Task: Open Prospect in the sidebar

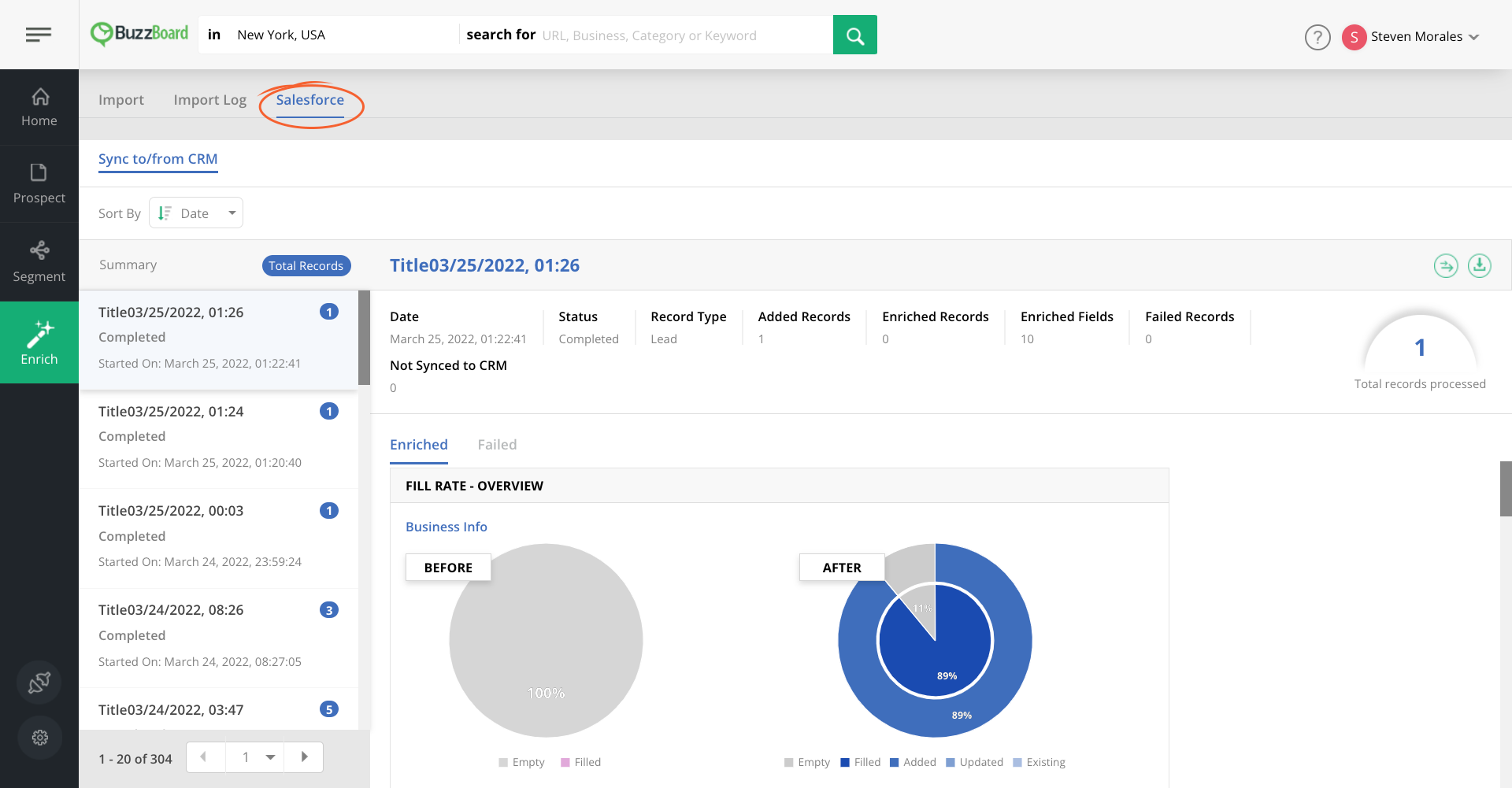Action: [x=39, y=183]
